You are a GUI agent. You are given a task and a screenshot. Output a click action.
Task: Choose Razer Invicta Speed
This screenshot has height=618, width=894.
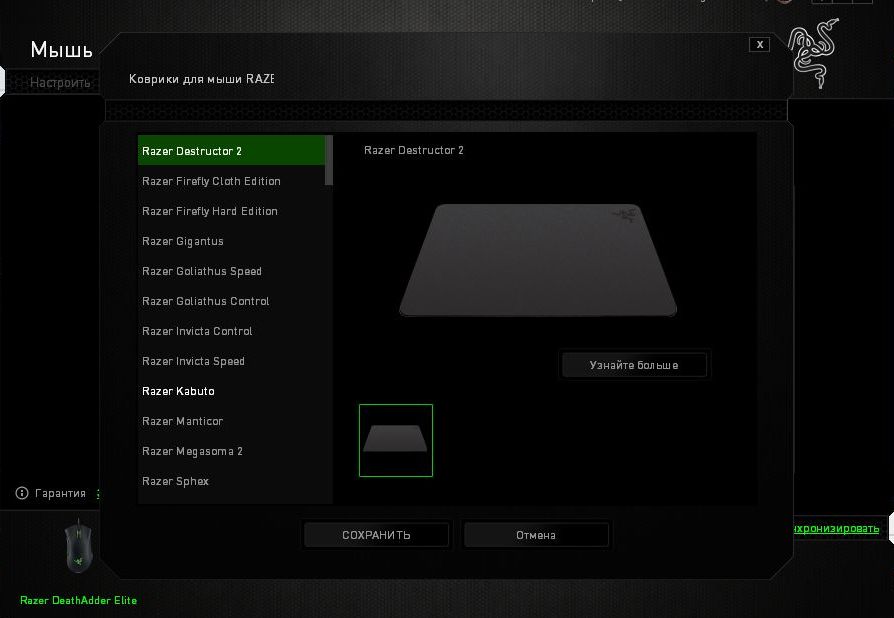tap(231, 361)
